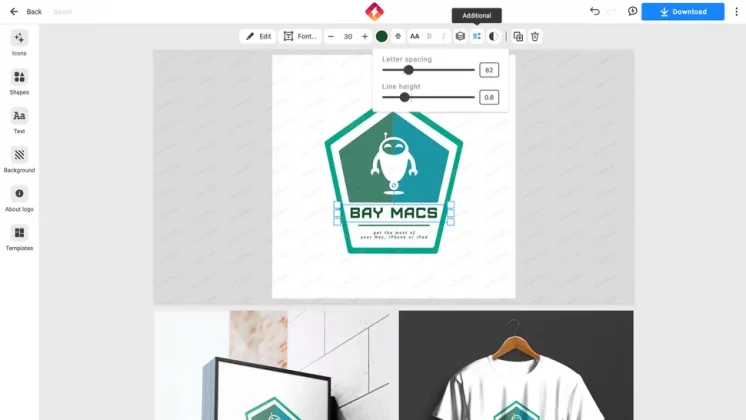Go Back to the previous page

pos(26,12)
